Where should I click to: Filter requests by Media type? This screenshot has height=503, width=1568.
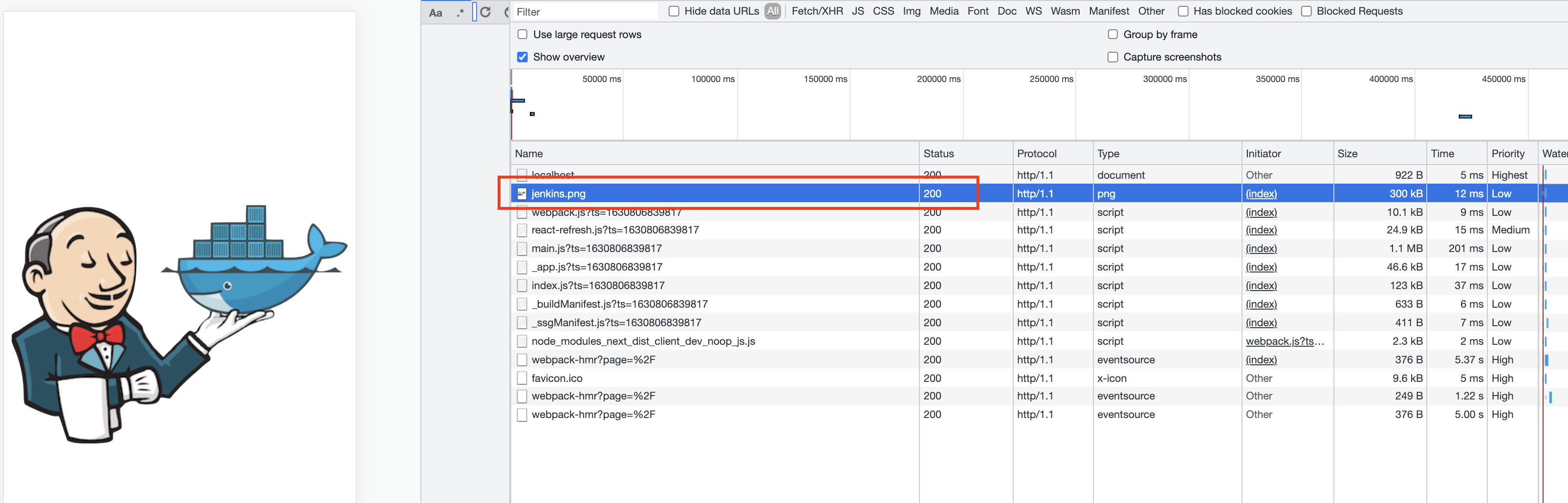point(943,11)
